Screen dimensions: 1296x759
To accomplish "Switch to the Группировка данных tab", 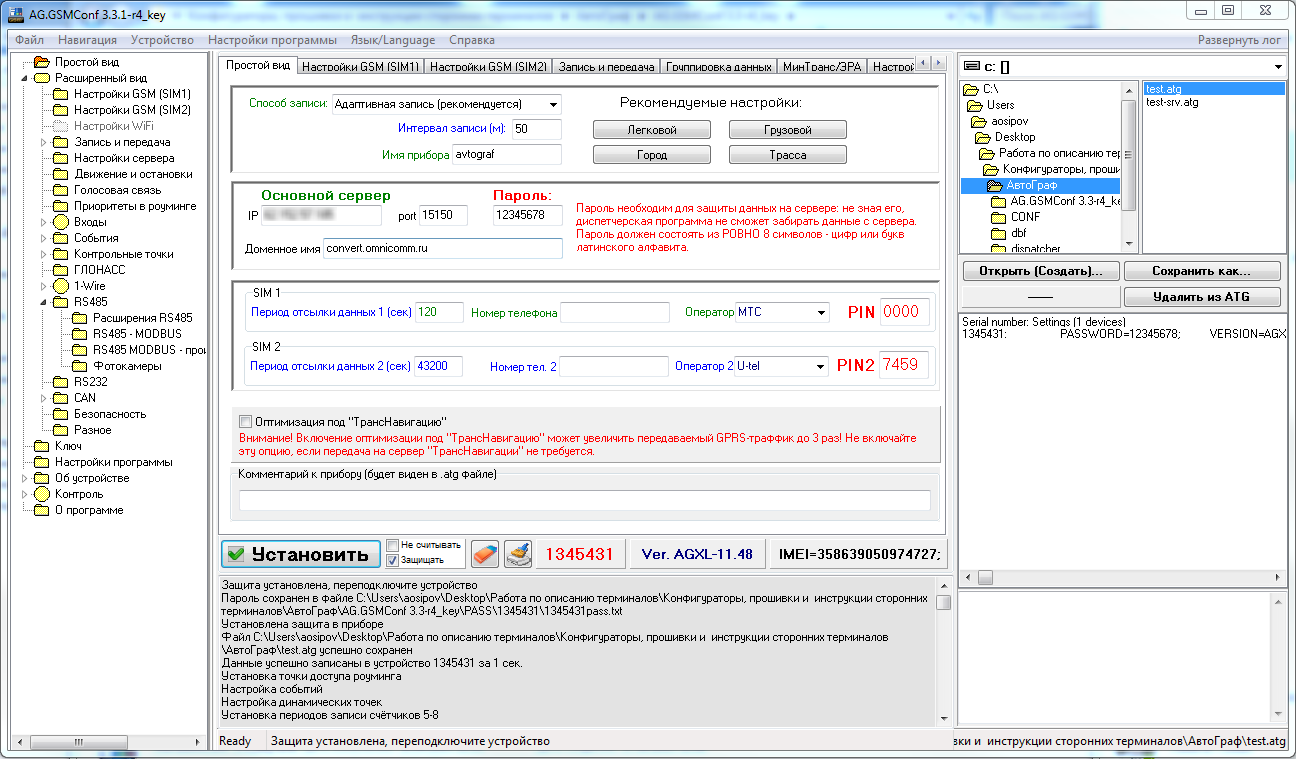I will (x=719, y=67).
